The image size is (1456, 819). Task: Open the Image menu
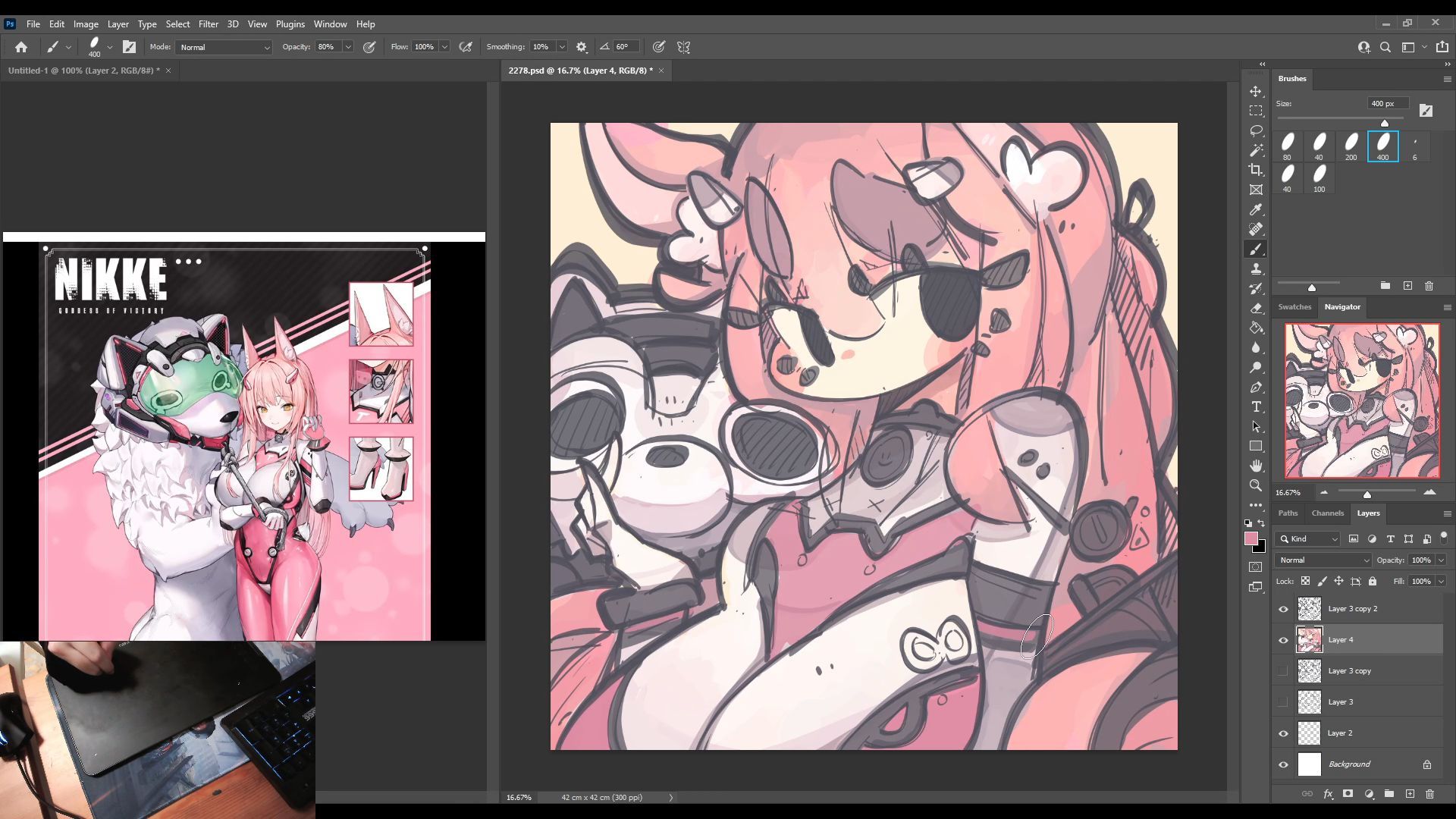click(x=86, y=24)
